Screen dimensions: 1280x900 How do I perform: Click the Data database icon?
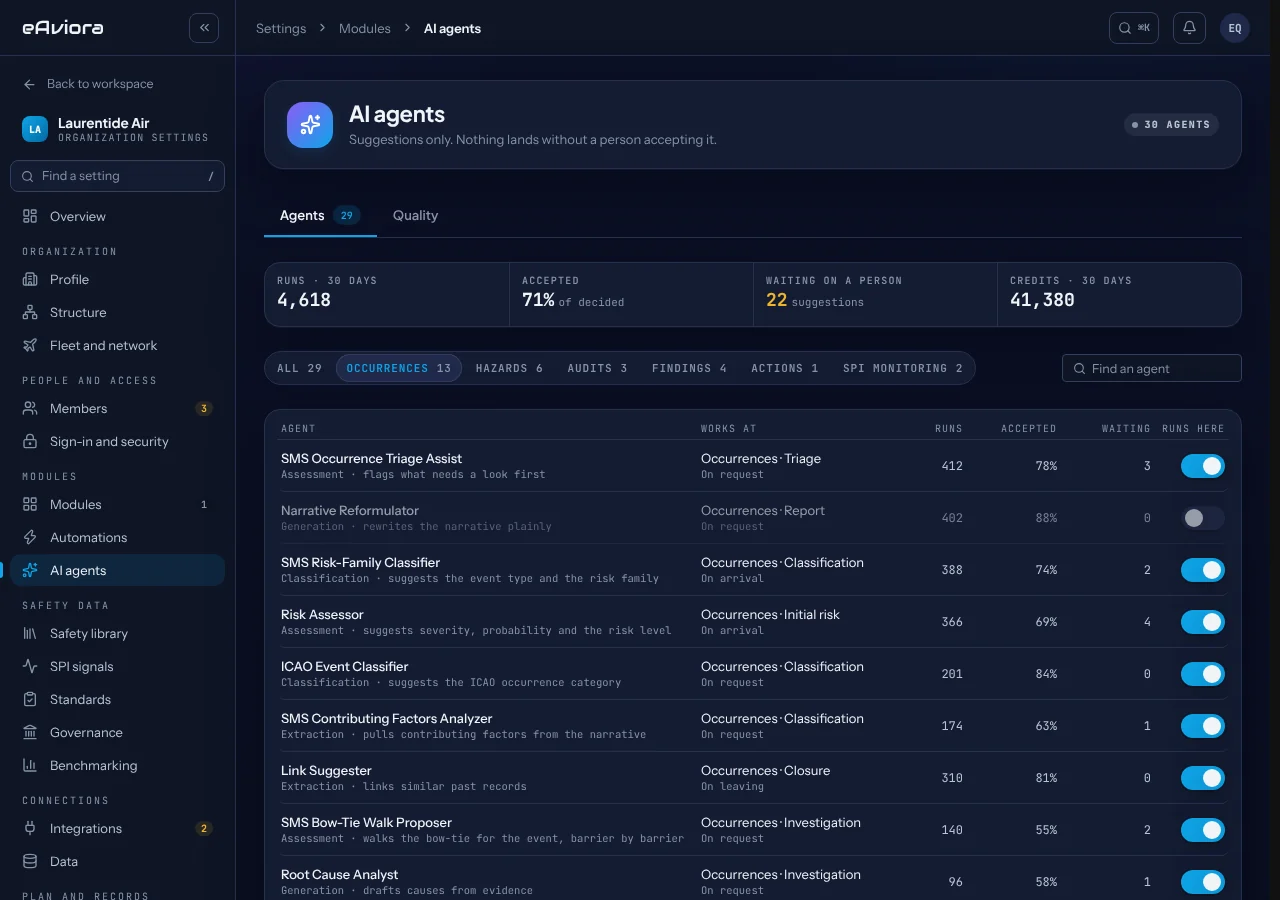30,861
